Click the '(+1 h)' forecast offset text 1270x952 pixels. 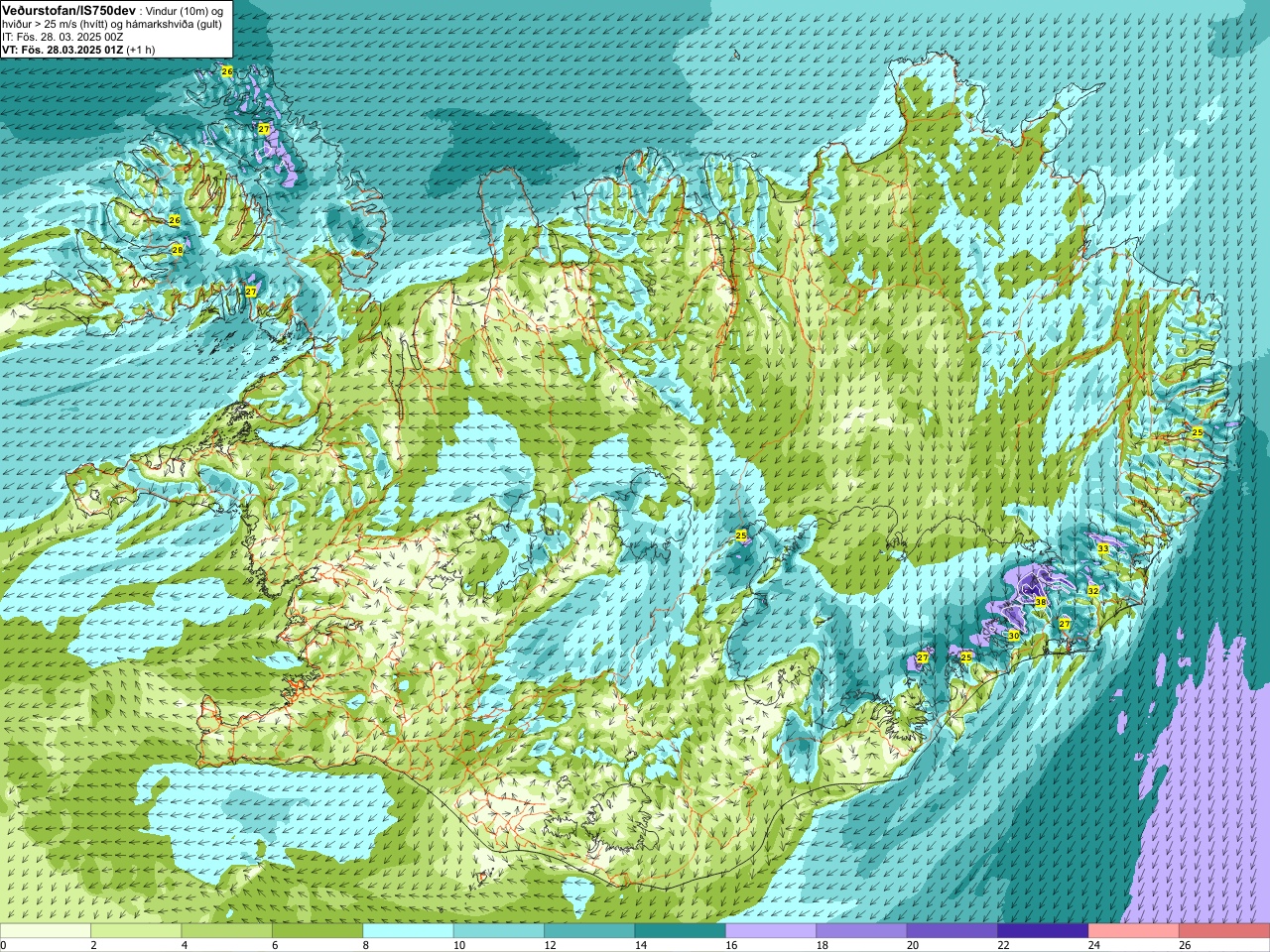point(141,50)
